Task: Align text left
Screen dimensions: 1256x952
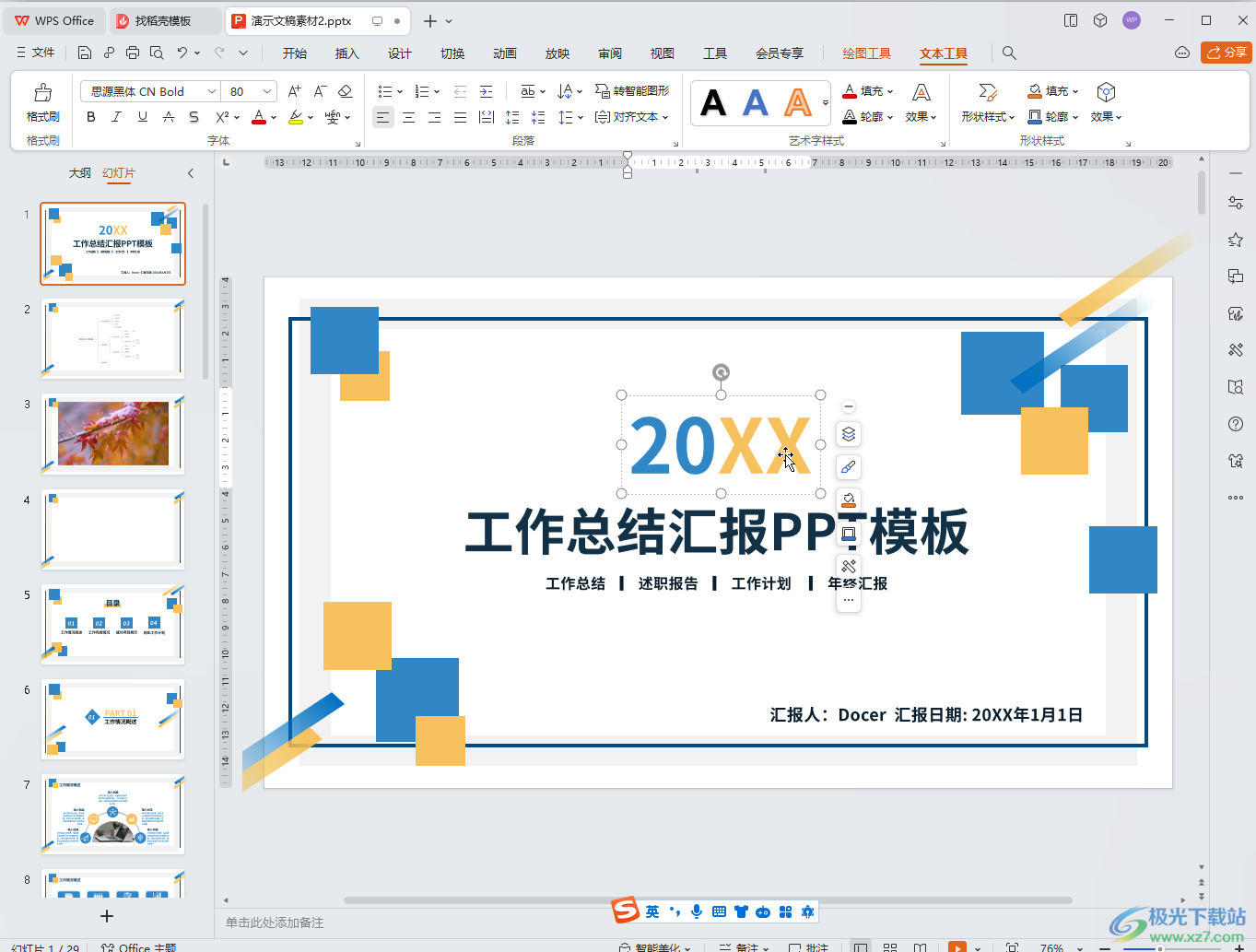Action: 382,117
